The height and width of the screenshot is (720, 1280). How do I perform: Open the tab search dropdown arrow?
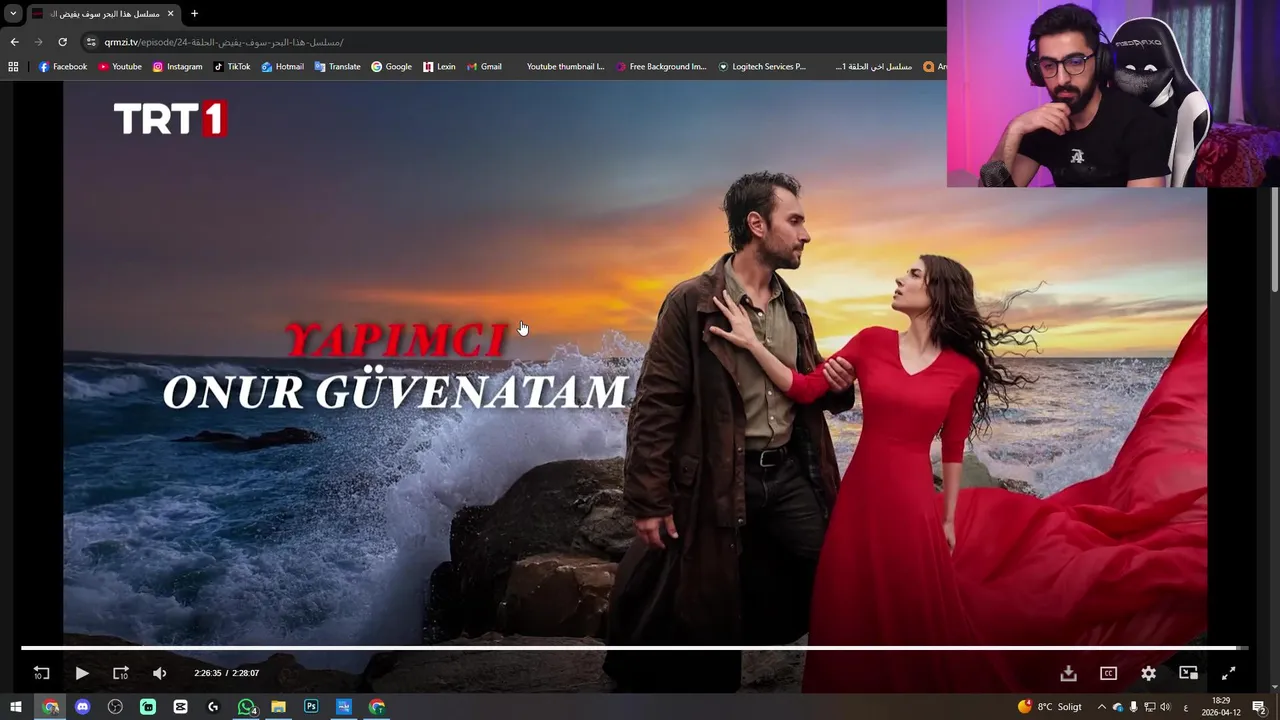[13, 13]
